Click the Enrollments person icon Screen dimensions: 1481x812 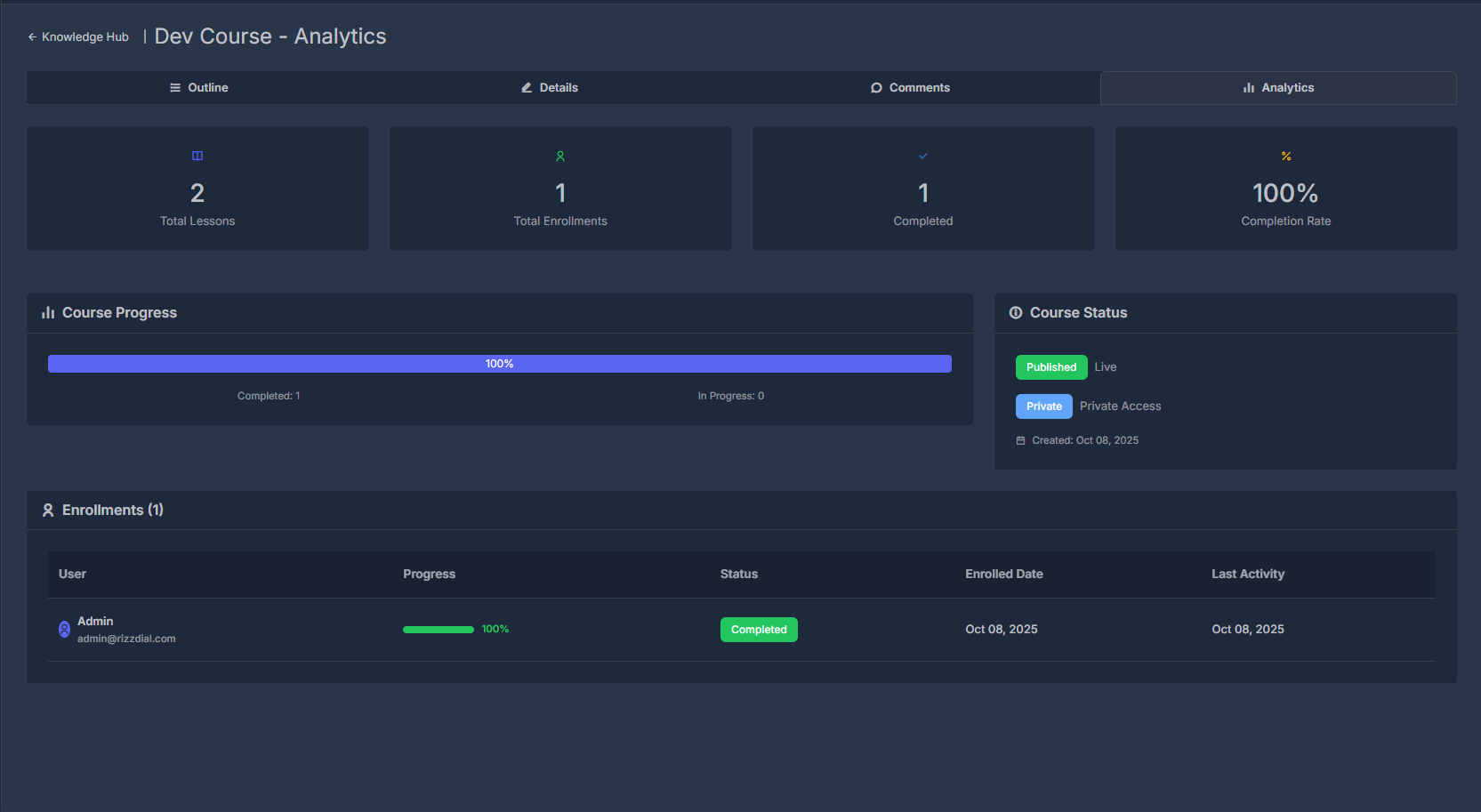[x=48, y=511]
